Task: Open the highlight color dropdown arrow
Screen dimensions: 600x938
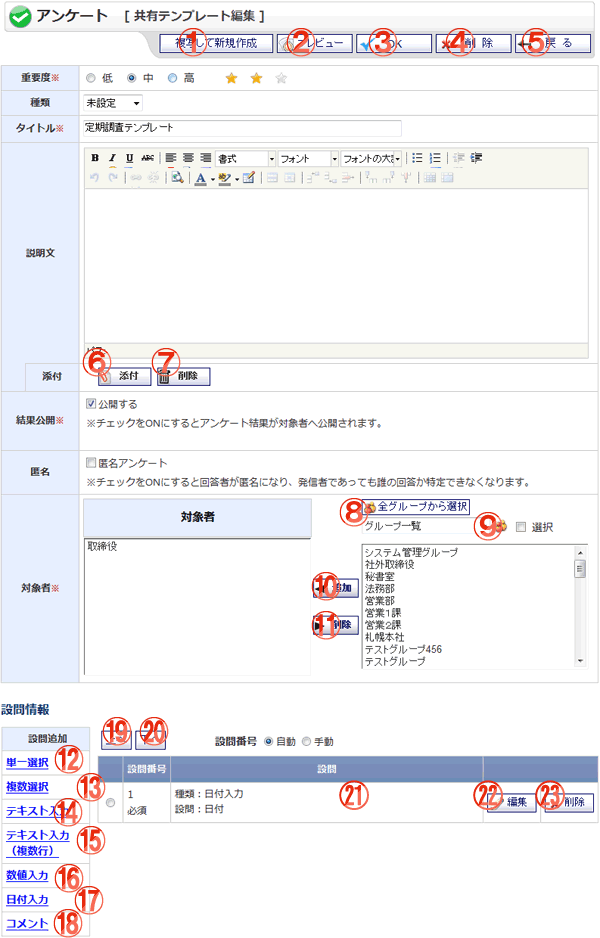Action: (x=237, y=178)
